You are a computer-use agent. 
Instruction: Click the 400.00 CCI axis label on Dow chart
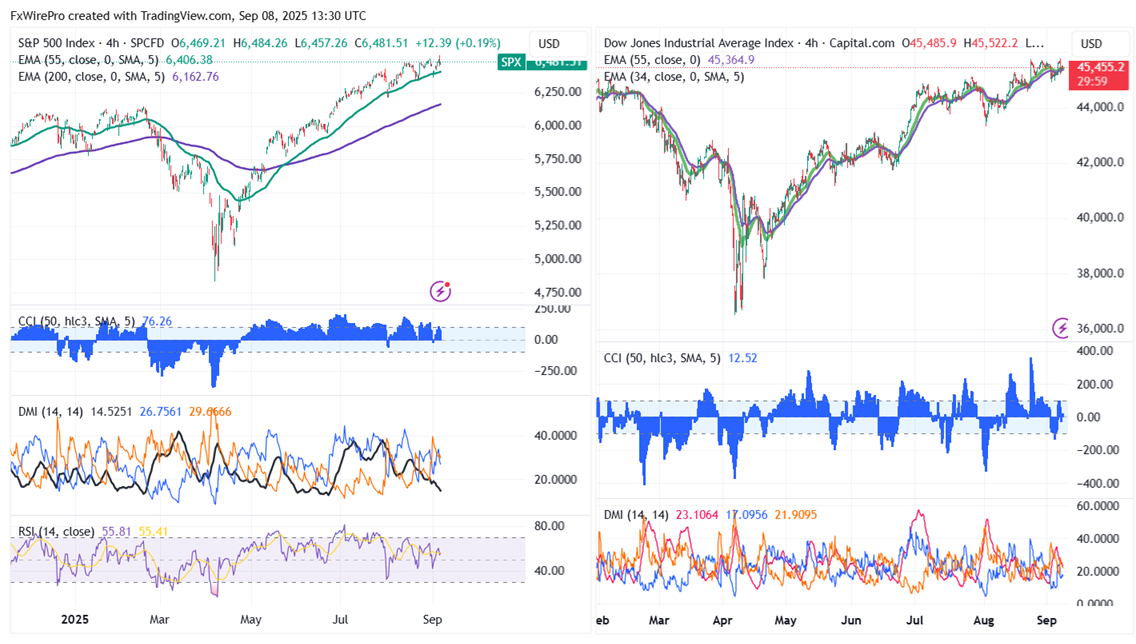[x=1095, y=351]
